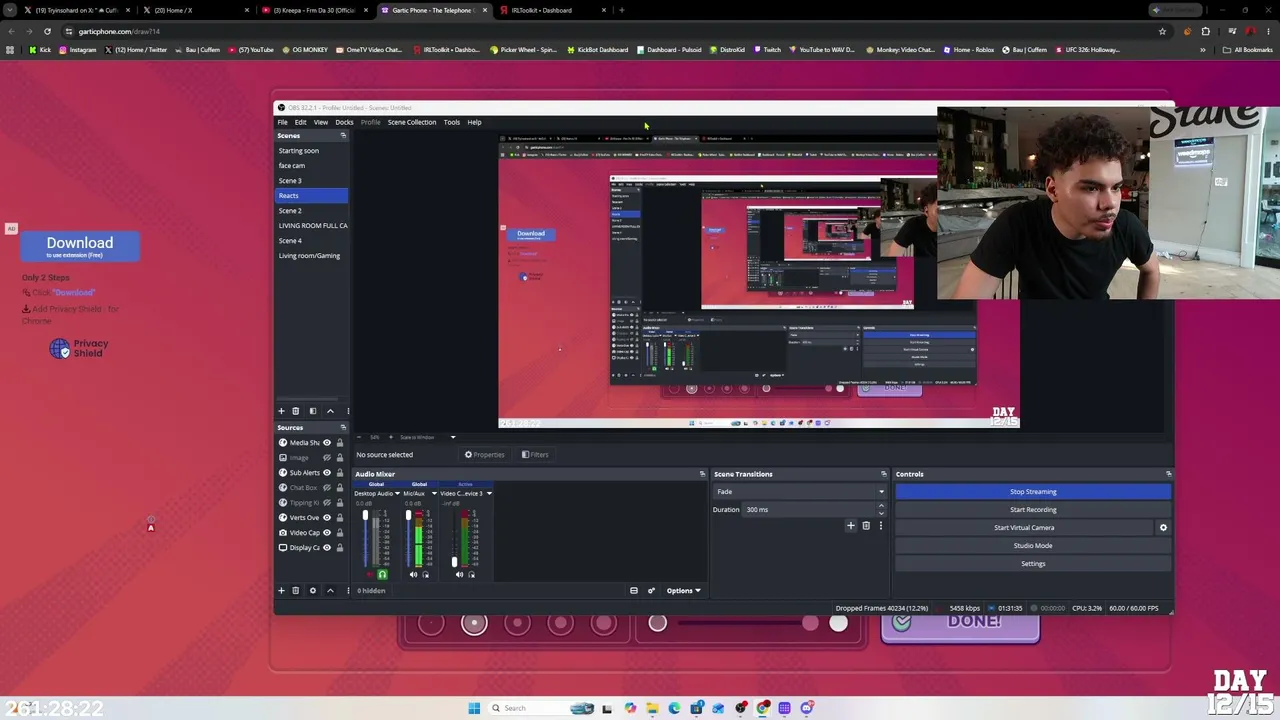Move source up in Sources toolbar
Image resolution: width=1280 pixels, height=720 pixels.
(x=330, y=590)
